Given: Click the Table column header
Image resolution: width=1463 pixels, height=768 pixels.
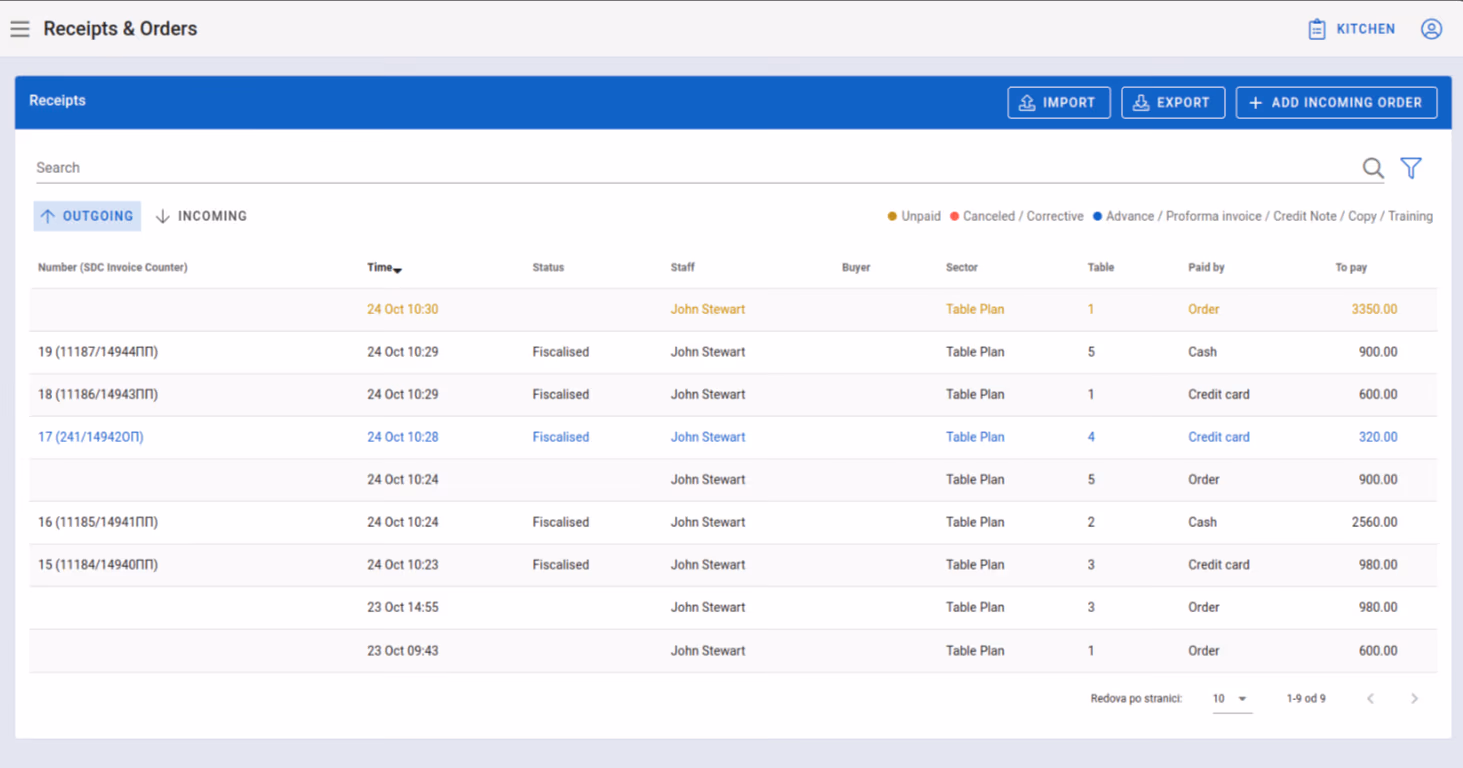Looking at the screenshot, I should pos(1101,268).
